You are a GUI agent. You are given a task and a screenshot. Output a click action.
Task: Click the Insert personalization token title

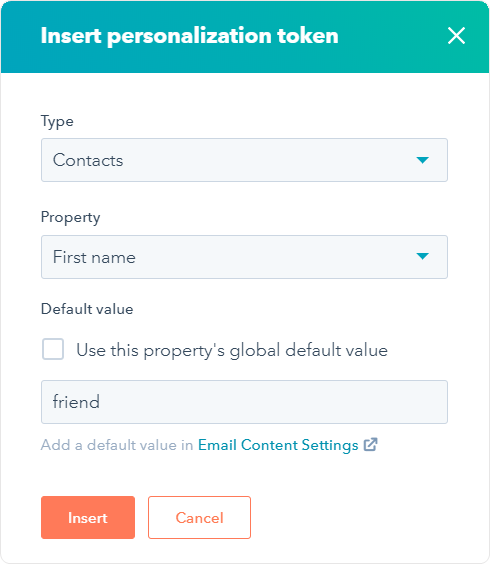point(190,36)
